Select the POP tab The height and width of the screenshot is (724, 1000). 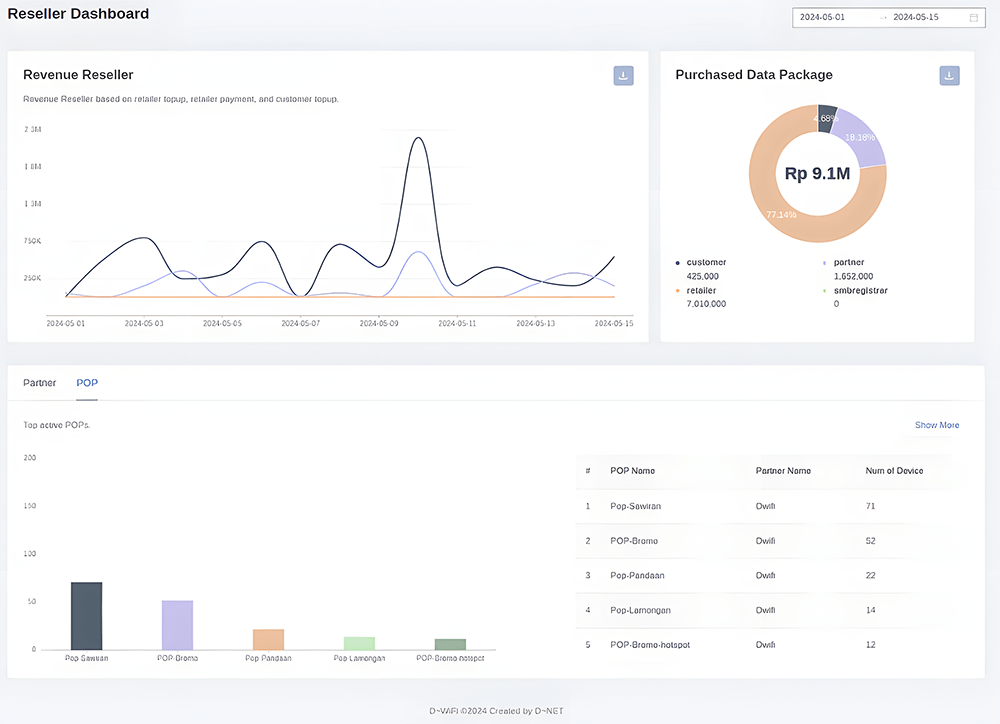[x=87, y=383]
